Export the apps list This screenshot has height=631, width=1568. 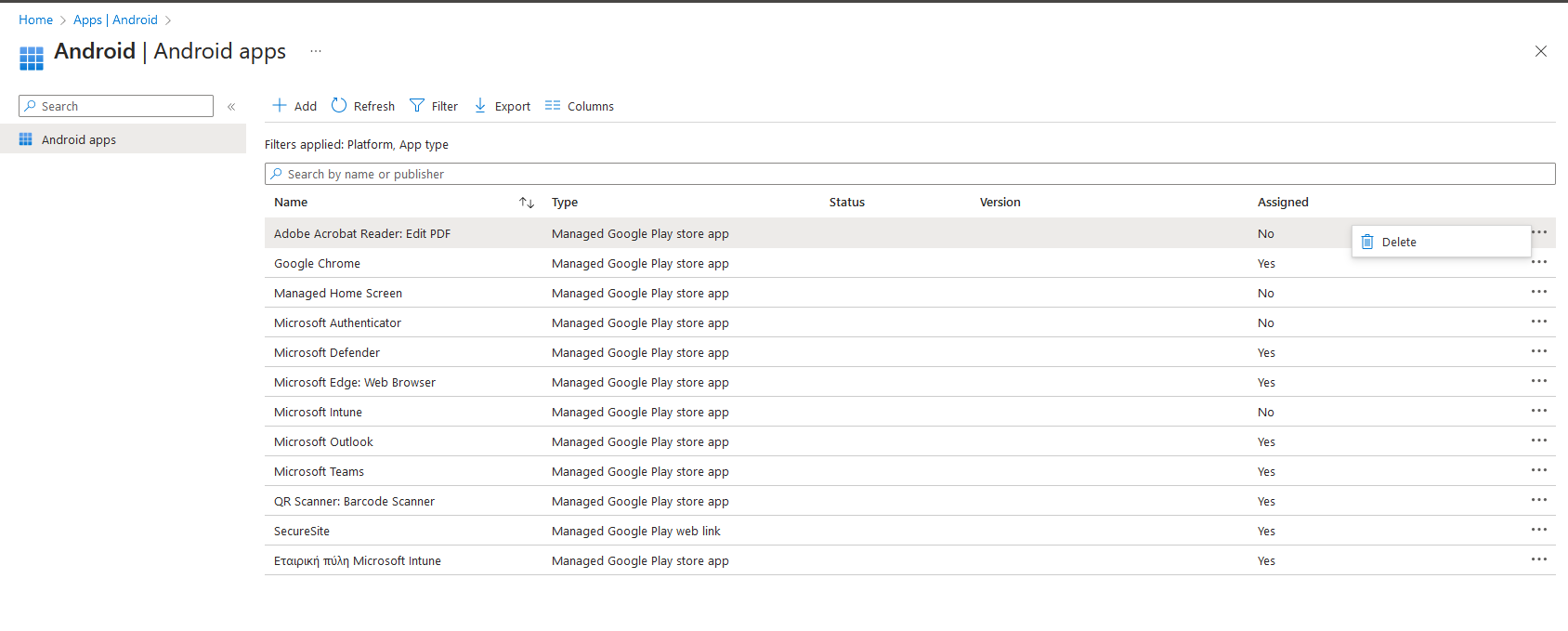(x=503, y=106)
